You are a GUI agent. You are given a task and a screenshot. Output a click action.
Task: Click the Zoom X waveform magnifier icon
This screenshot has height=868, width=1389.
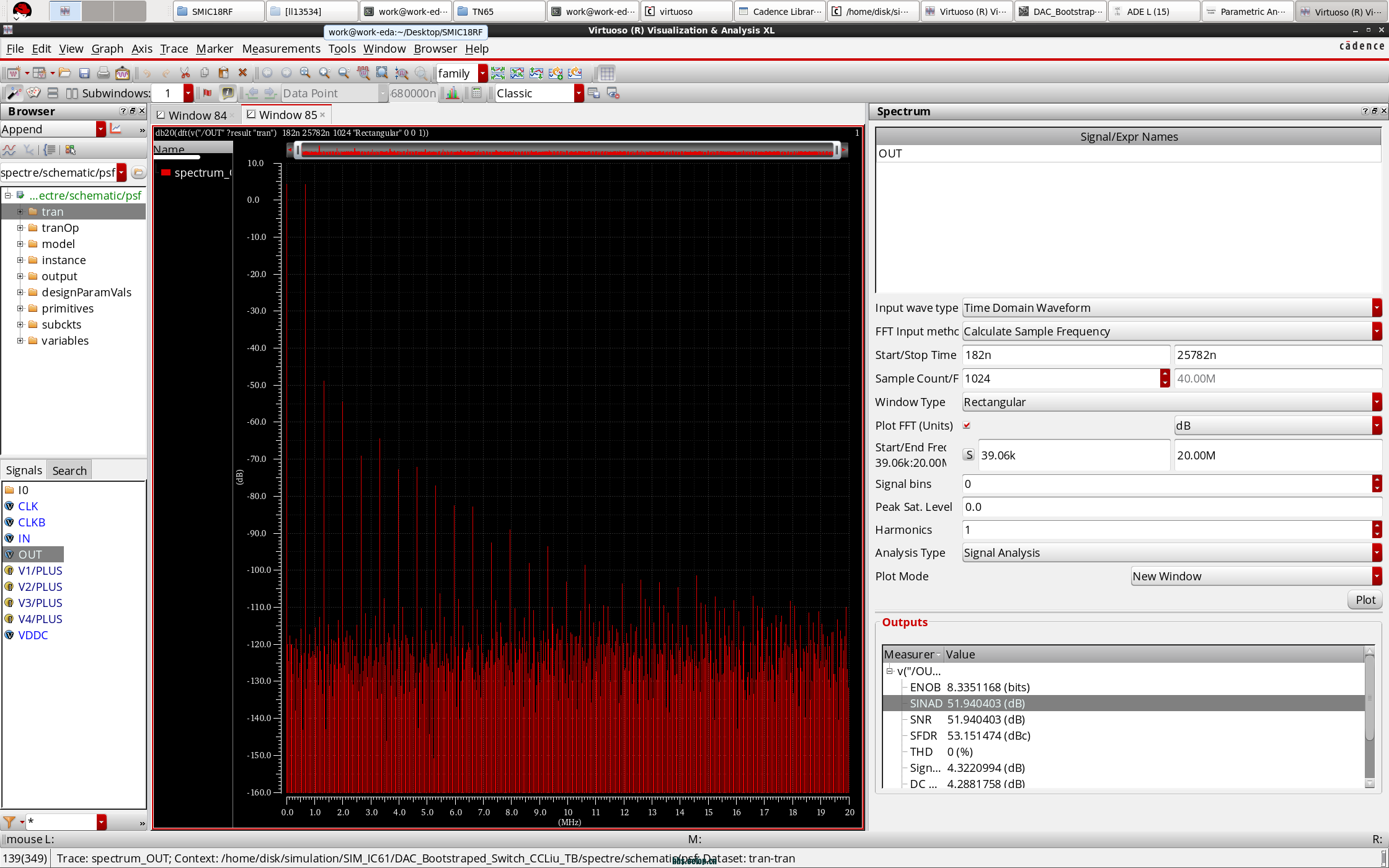click(363, 73)
